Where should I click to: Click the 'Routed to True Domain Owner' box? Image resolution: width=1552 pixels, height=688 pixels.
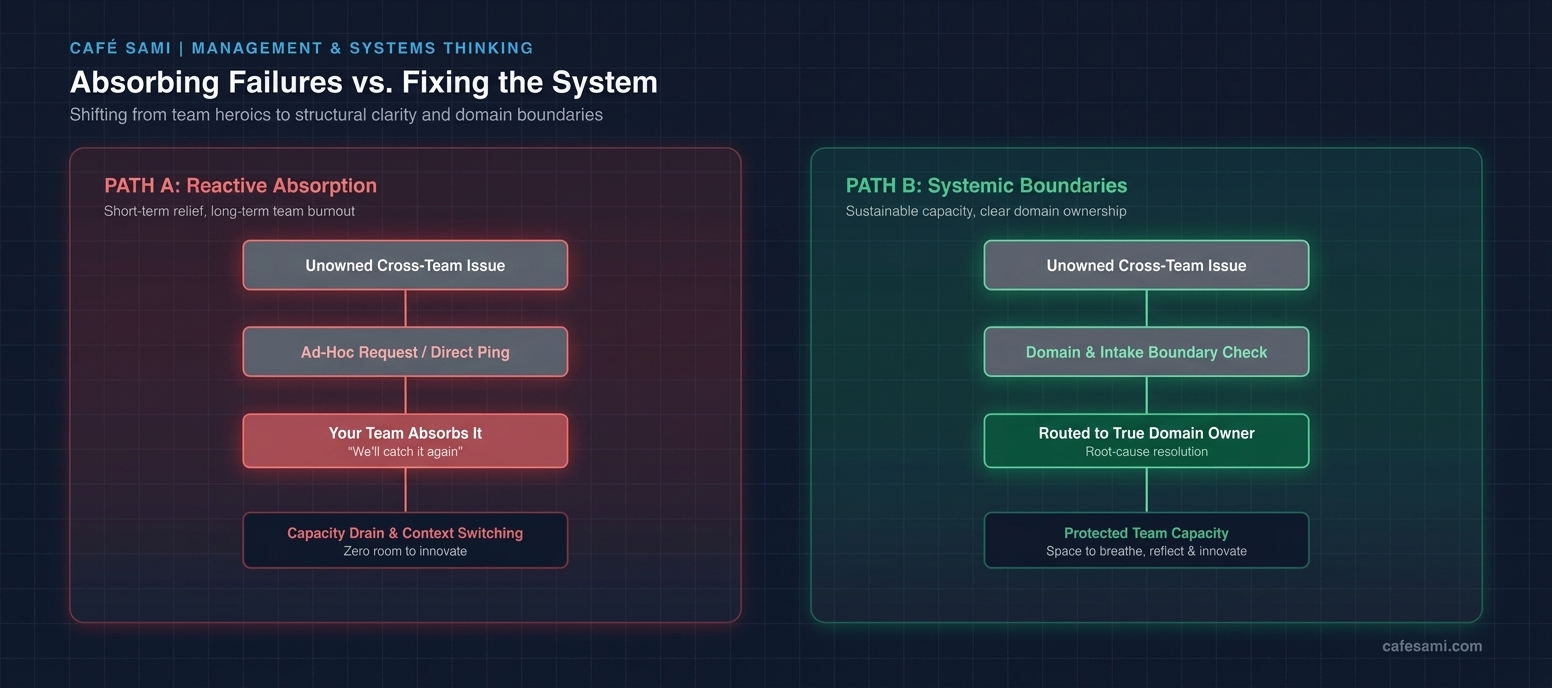pyautogui.click(x=1146, y=441)
